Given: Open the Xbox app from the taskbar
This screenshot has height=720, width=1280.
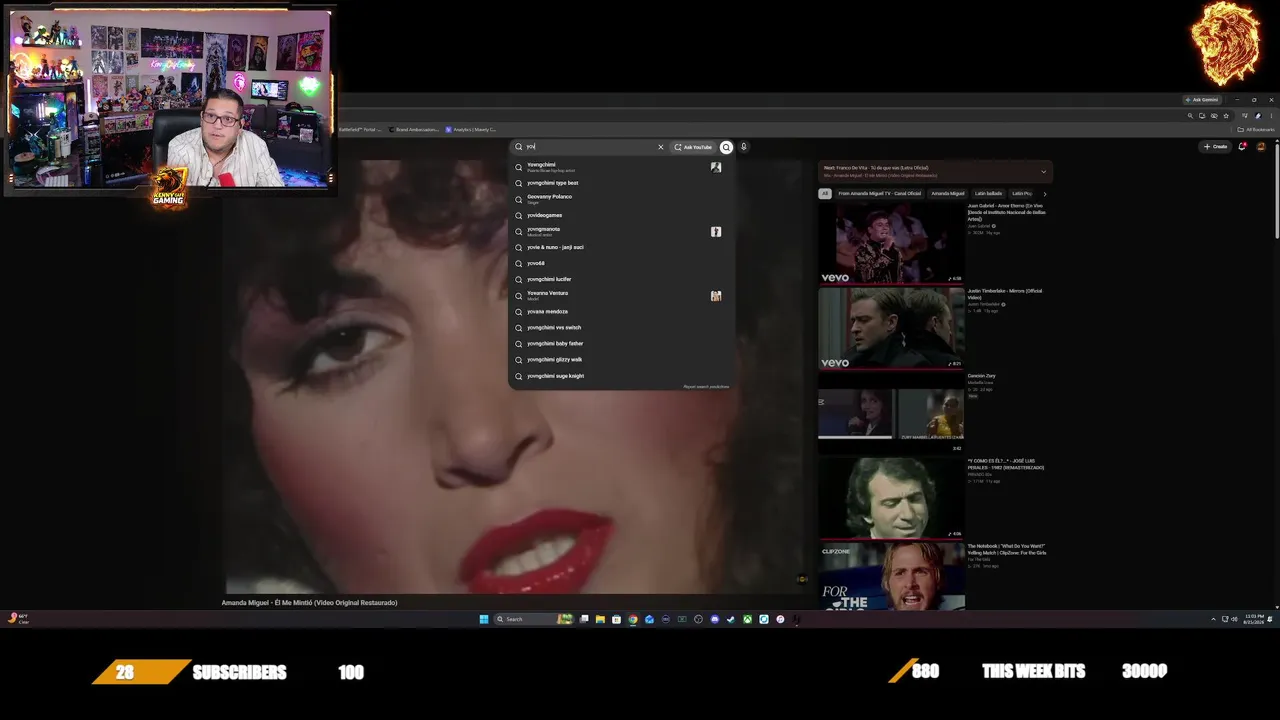Looking at the screenshot, I should tap(747, 619).
